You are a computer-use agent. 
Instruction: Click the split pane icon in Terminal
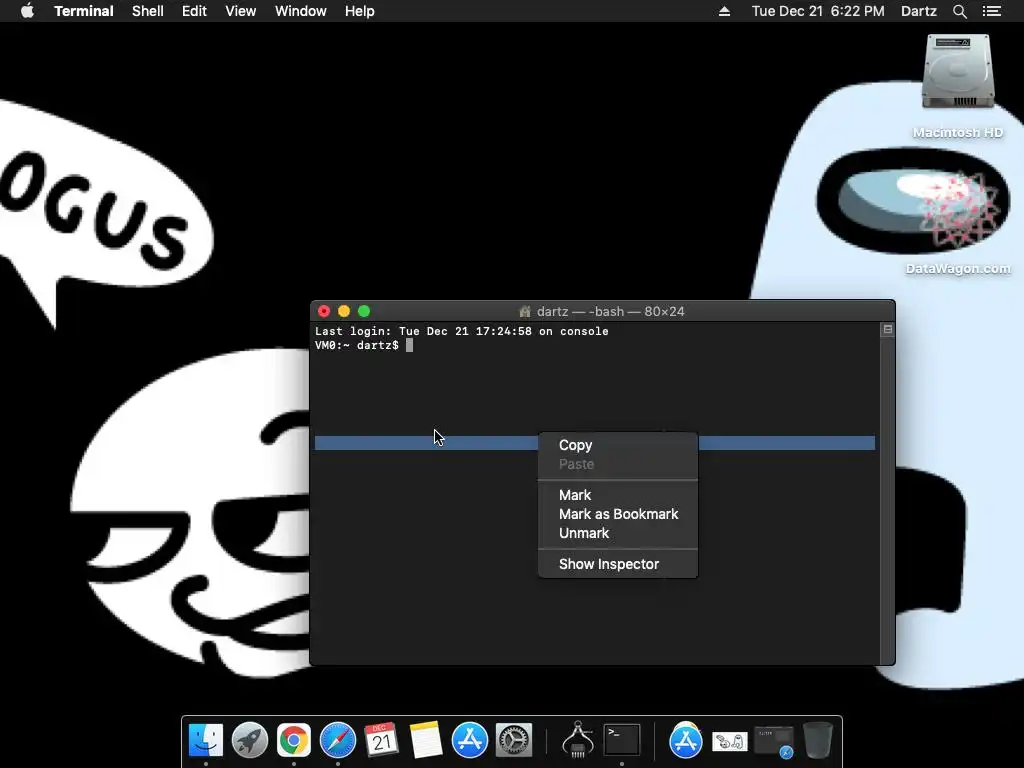[888, 329]
